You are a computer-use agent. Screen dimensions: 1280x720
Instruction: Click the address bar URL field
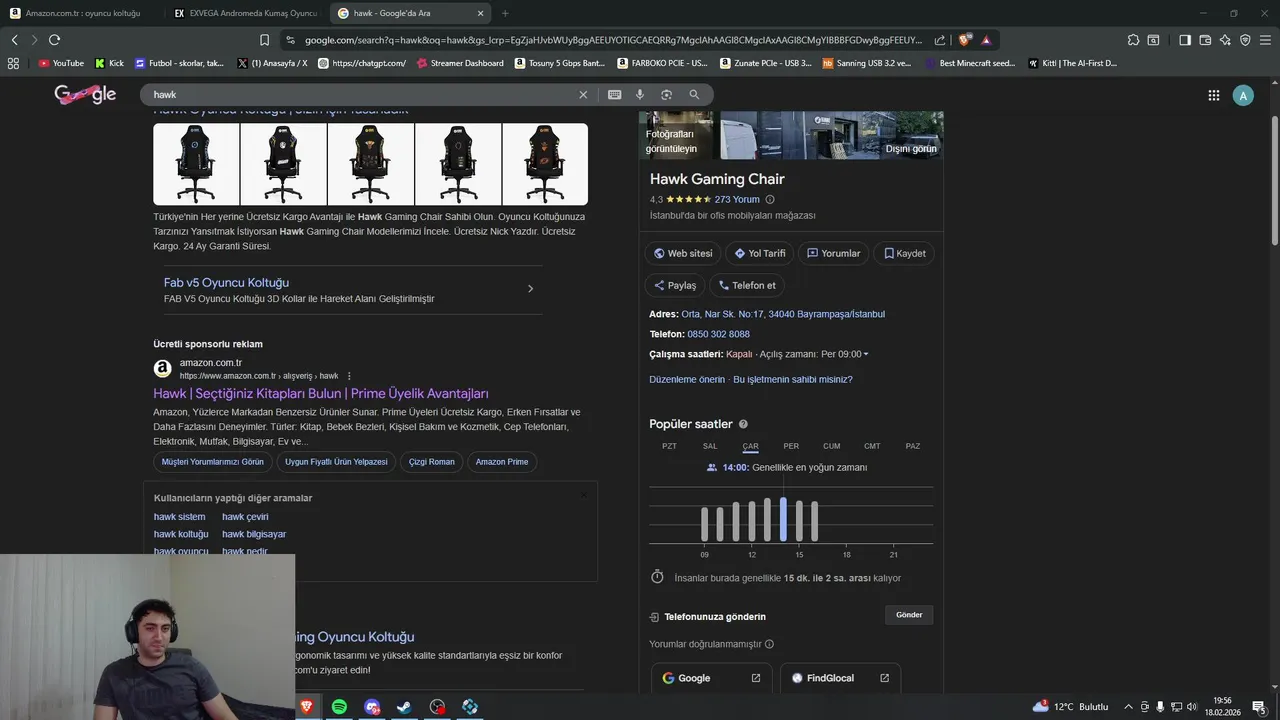click(x=612, y=40)
